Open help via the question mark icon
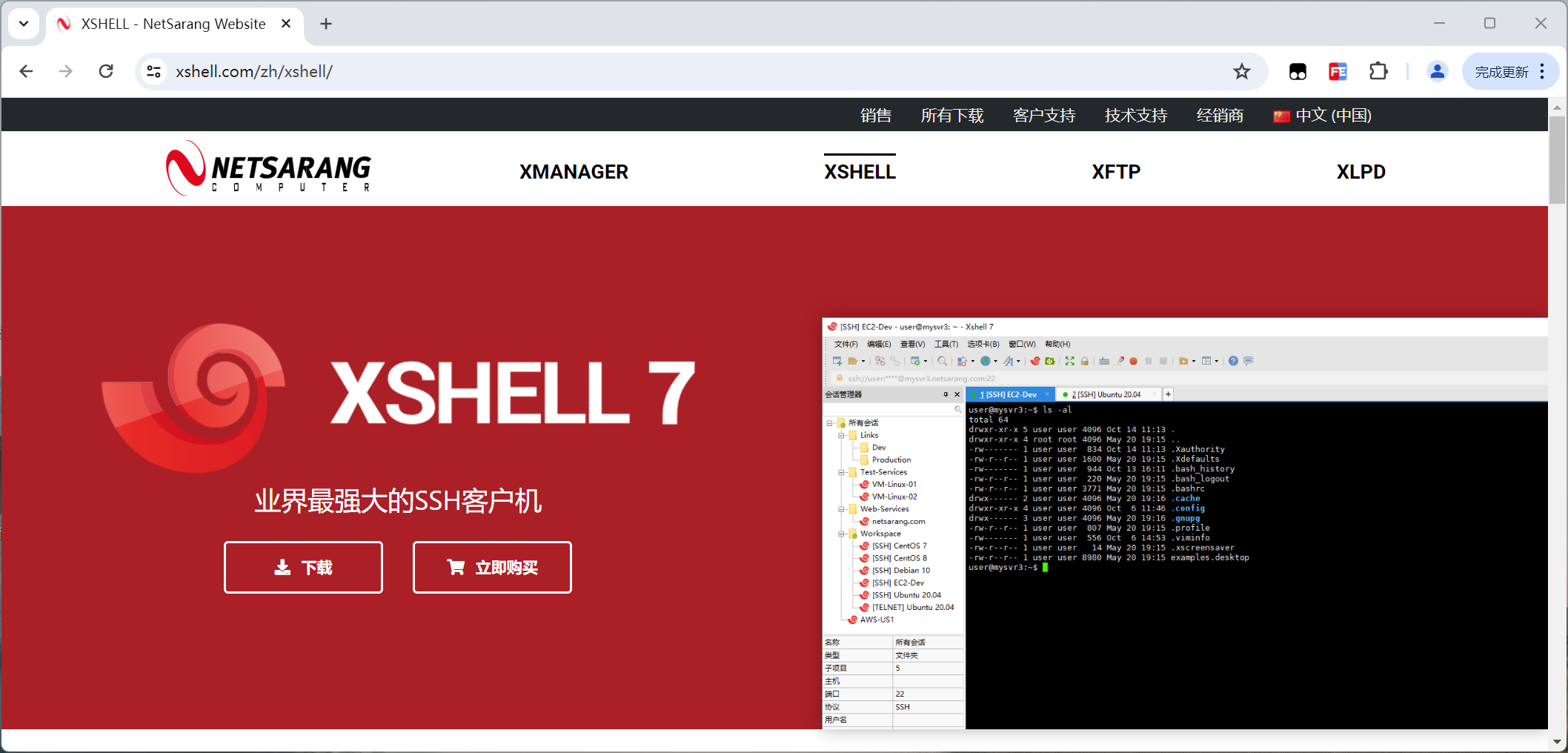The image size is (1568, 753). point(1233,361)
